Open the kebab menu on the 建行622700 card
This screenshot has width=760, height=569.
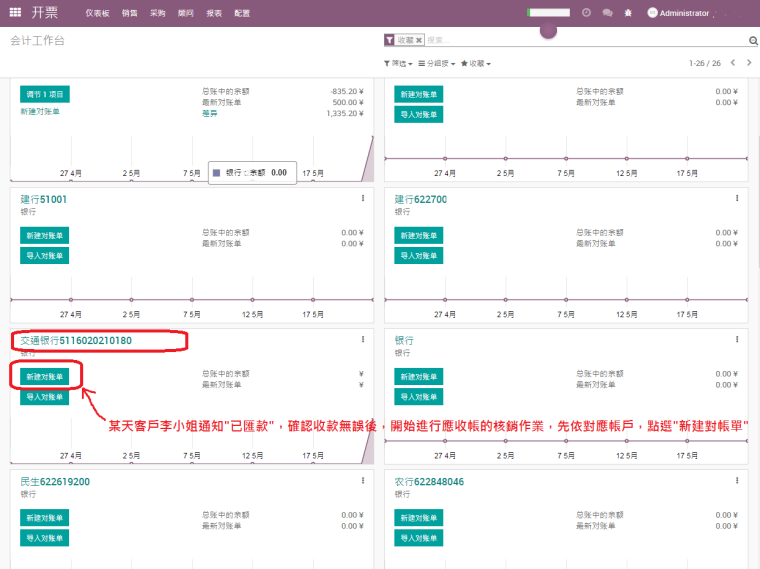[x=737, y=198]
